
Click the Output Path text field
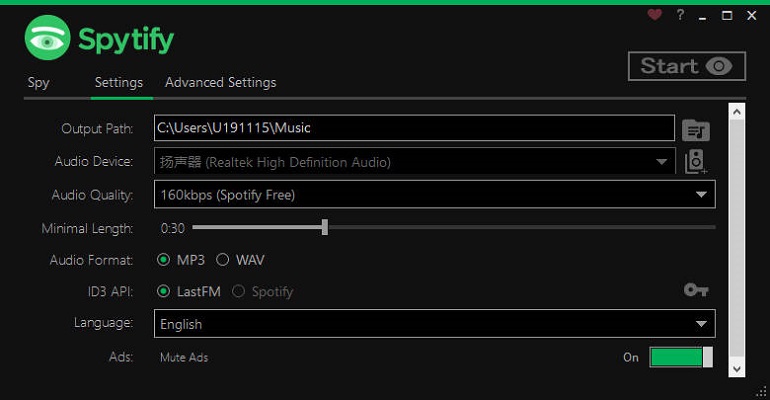[414, 128]
